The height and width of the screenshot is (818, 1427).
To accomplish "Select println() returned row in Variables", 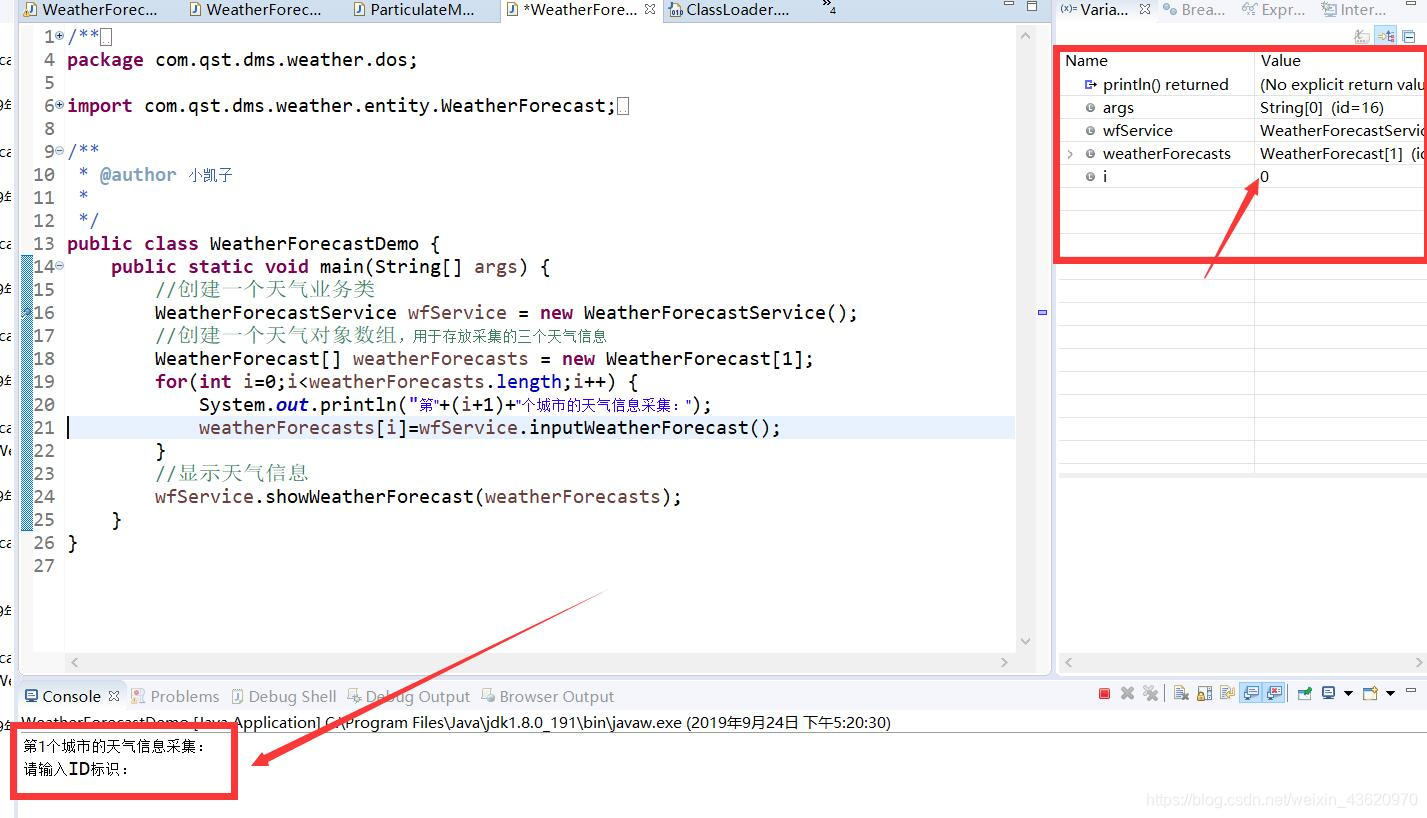I will coord(1242,84).
